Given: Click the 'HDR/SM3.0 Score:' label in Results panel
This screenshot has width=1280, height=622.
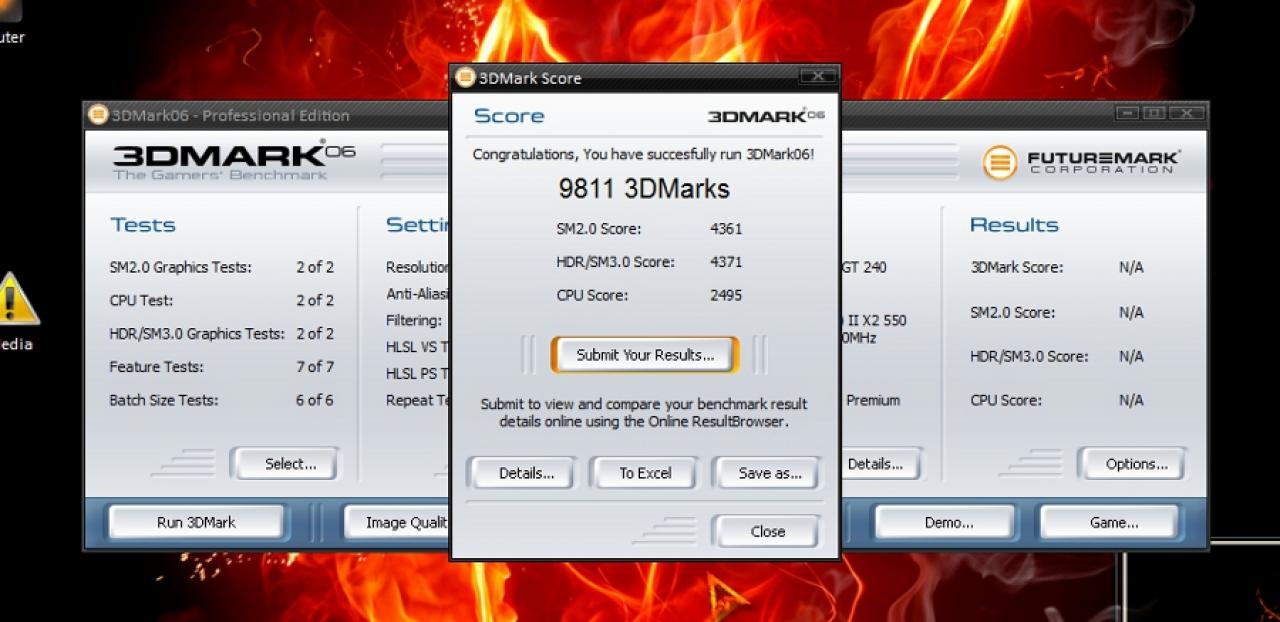Looking at the screenshot, I should (1029, 356).
